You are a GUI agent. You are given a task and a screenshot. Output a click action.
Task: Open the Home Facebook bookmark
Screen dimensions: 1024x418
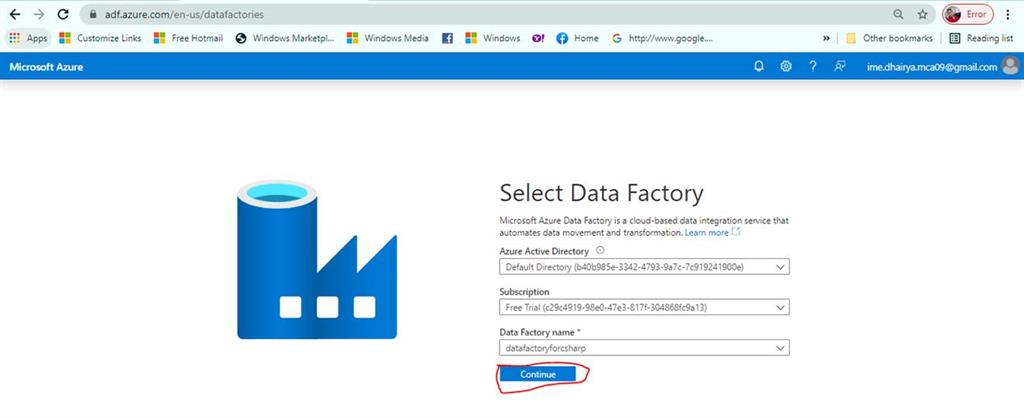577,38
